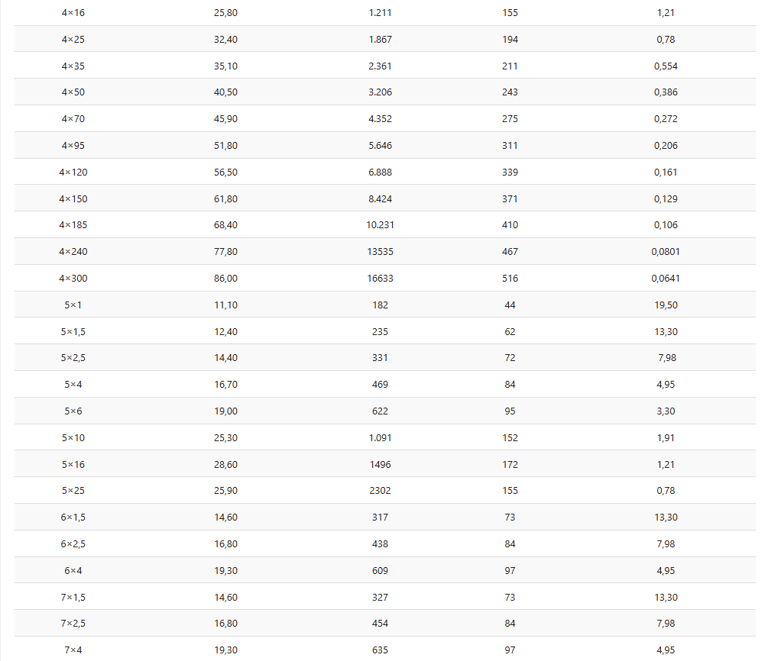Click the 35,10 cell in the 4×35 row
768x661 pixels.
(226, 66)
